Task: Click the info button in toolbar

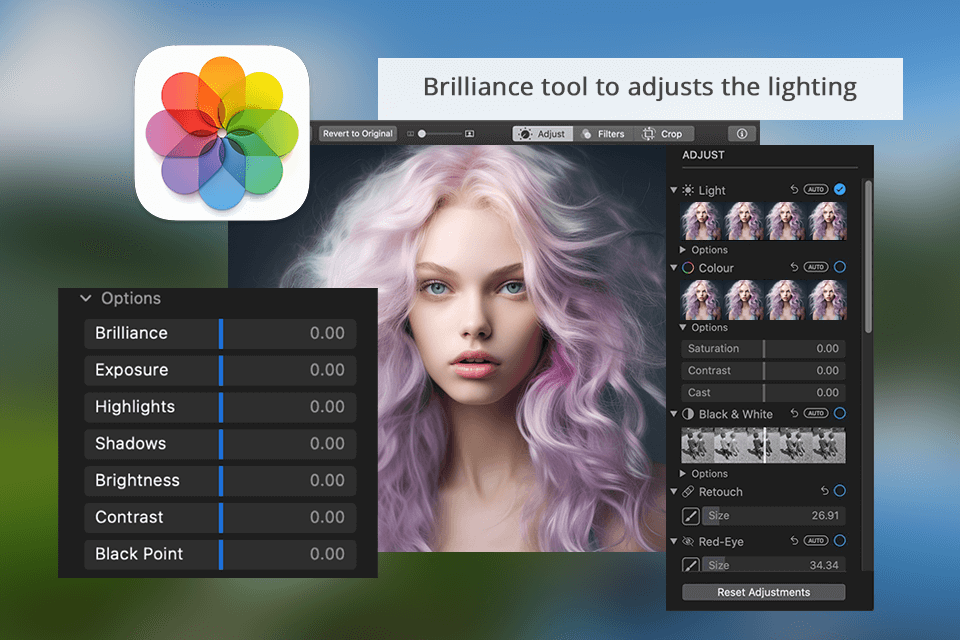Action: coord(742,134)
